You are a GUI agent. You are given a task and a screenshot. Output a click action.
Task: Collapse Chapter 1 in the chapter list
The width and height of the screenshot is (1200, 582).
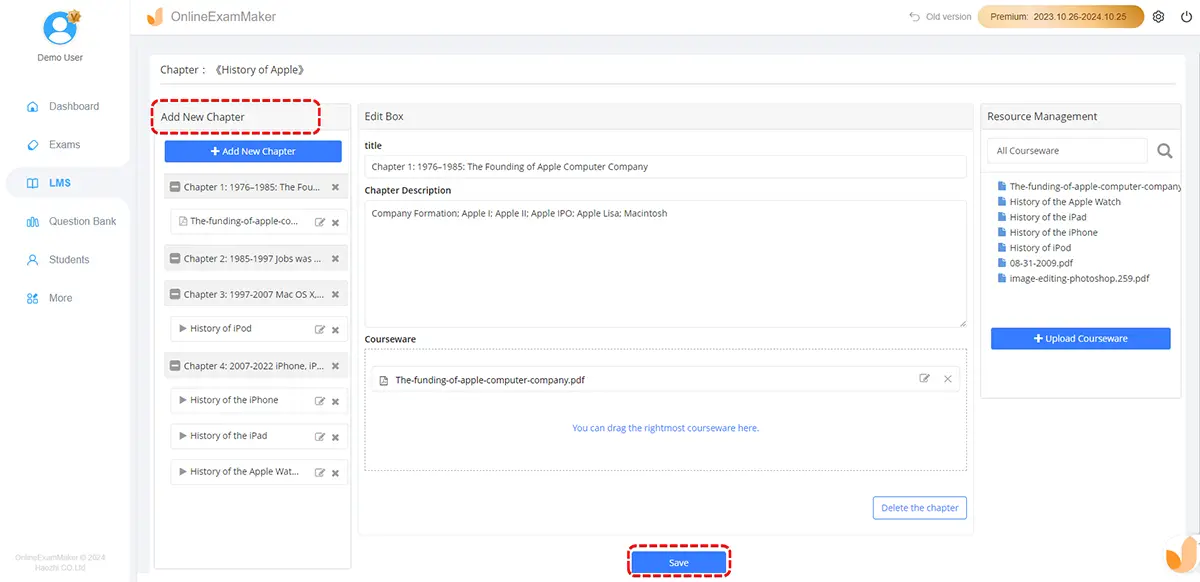(175, 187)
